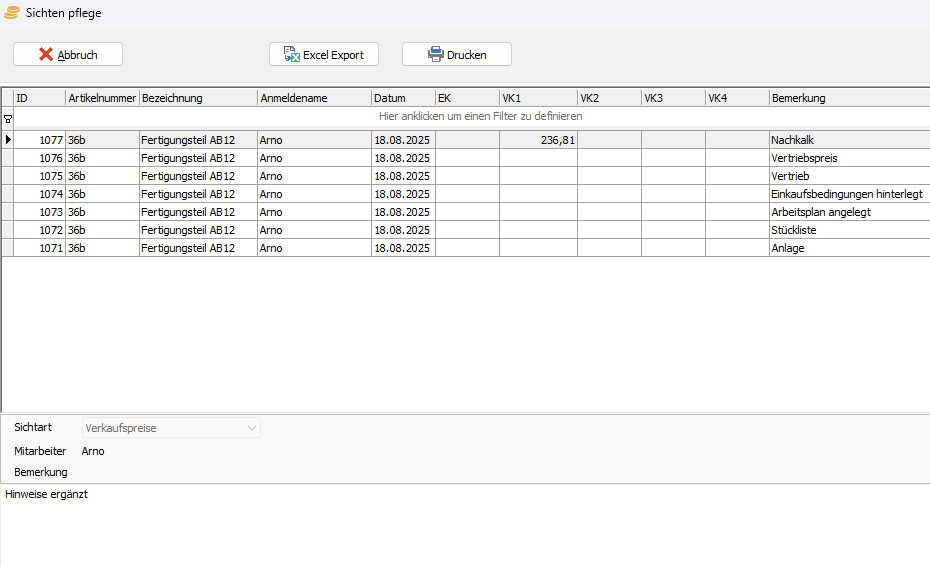Screen dimensions: 930x566
Task: Click the filter funnel icon in grid
Action: (x=8, y=117)
